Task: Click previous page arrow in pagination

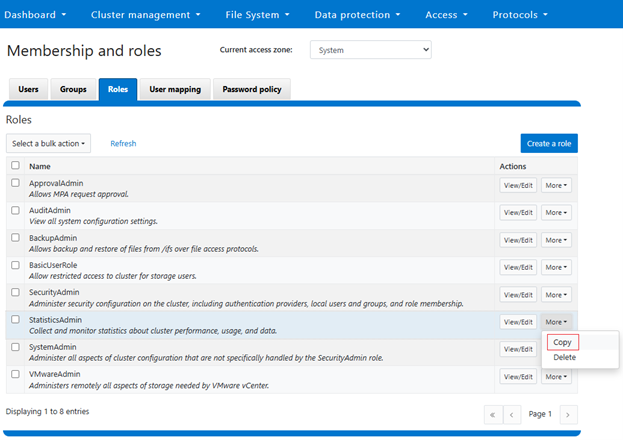Action: tap(512, 413)
